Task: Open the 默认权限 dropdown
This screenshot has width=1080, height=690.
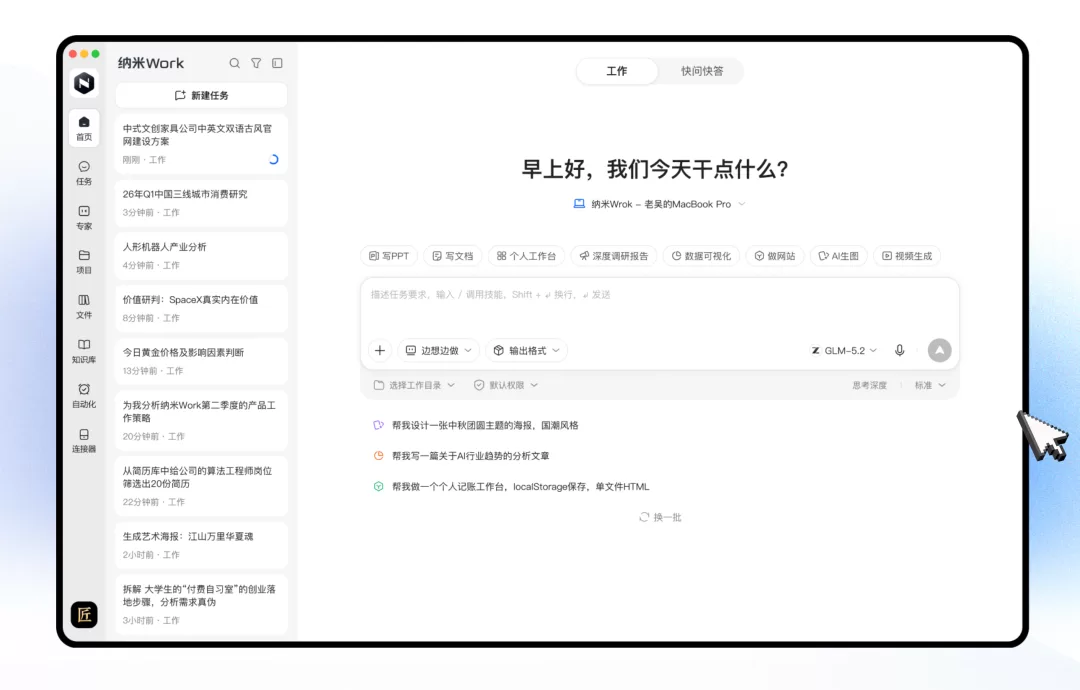Action: pyautogui.click(x=506, y=385)
